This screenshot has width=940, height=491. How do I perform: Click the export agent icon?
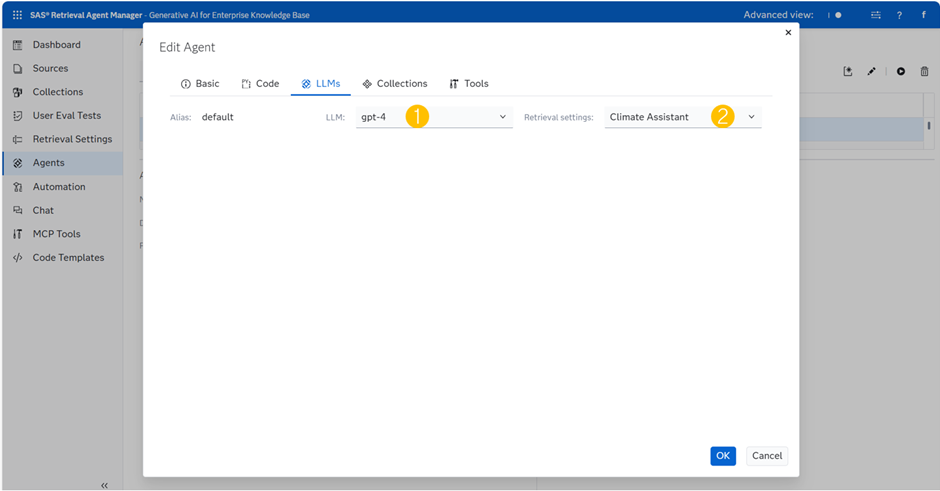(848, 72)
